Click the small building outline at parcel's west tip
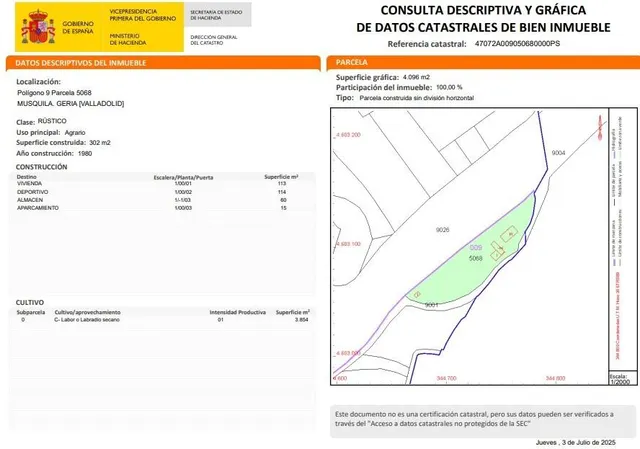 (417, 294)
